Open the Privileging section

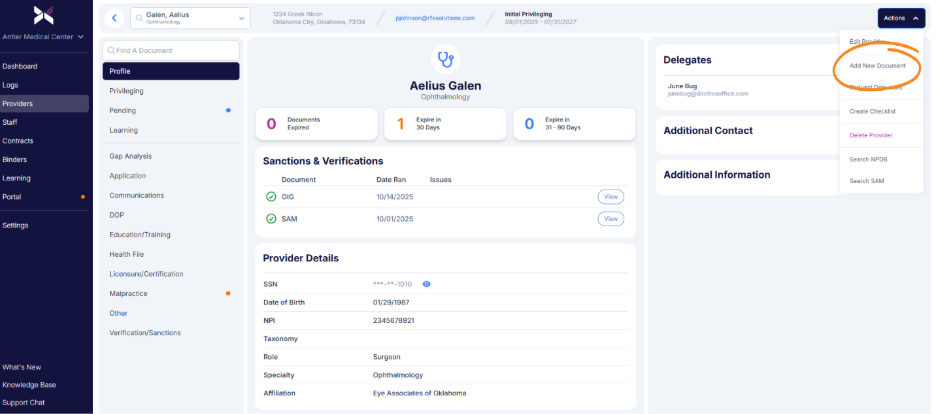(126, 91)
